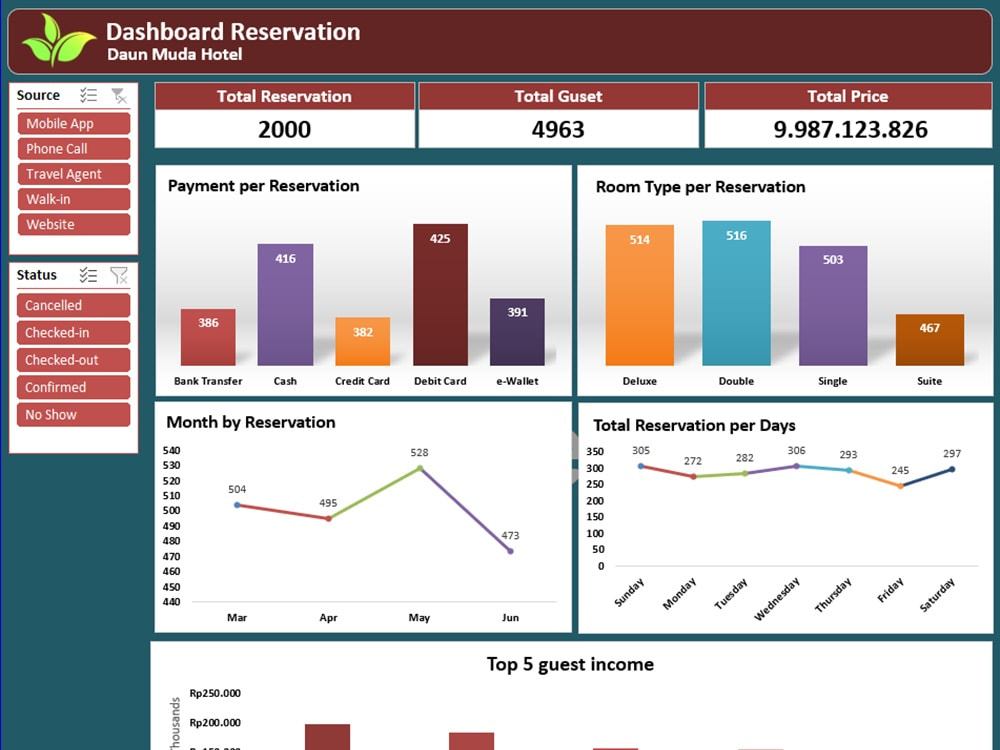Select the purple Single bar showing 503
This screenshot has height=750, width=1000.
coord(833,305)
